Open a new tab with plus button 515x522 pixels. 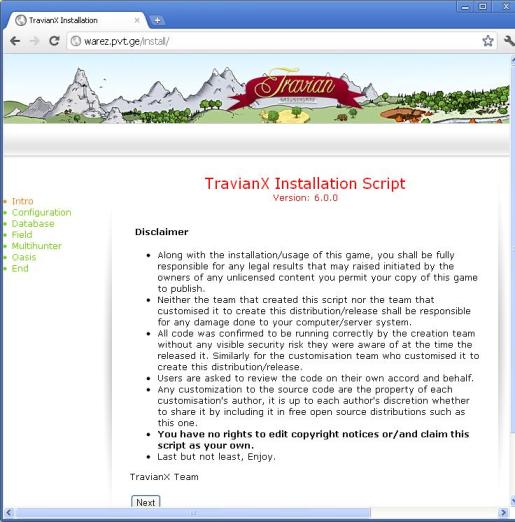click(x=157, y=20)
